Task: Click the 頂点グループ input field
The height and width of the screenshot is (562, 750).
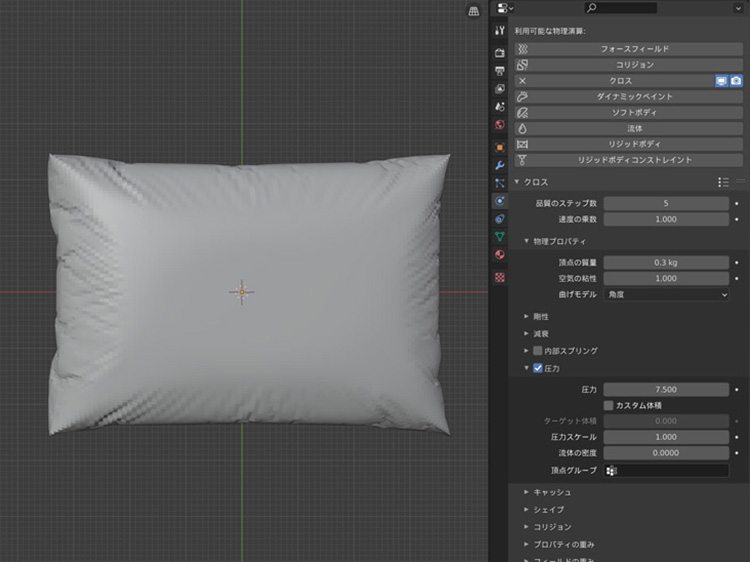Action: coord(666,470)
